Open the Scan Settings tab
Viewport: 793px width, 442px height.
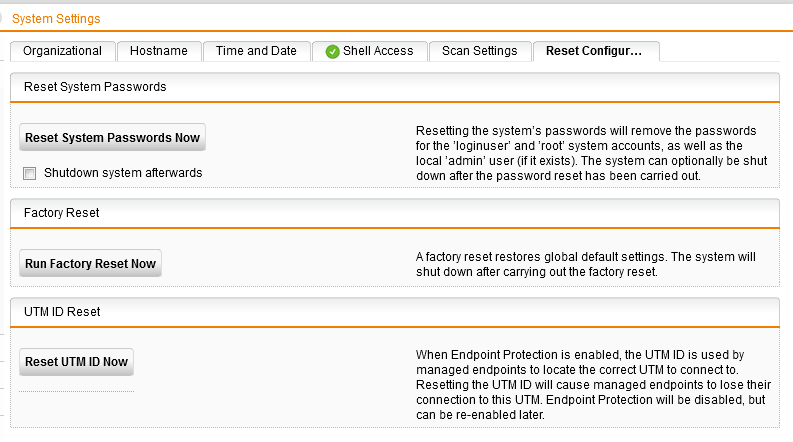tap(479, 51)
